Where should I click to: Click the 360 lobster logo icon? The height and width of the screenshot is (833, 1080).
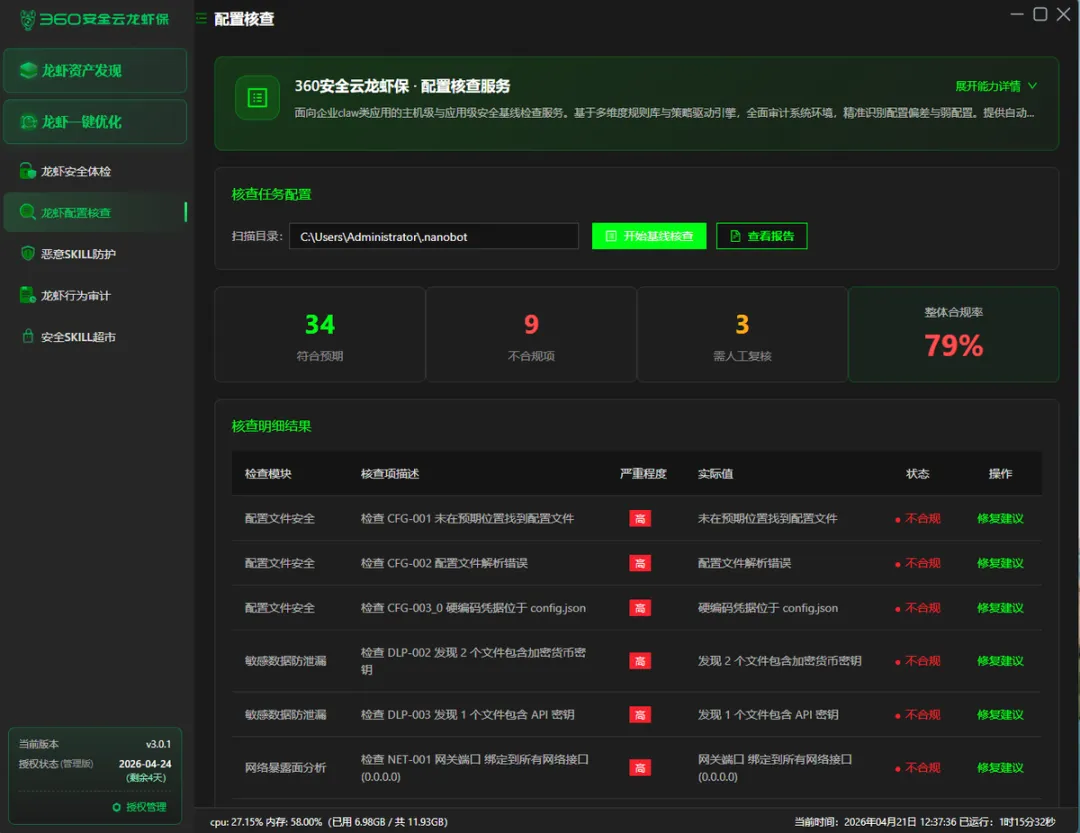tap(28, 19)
